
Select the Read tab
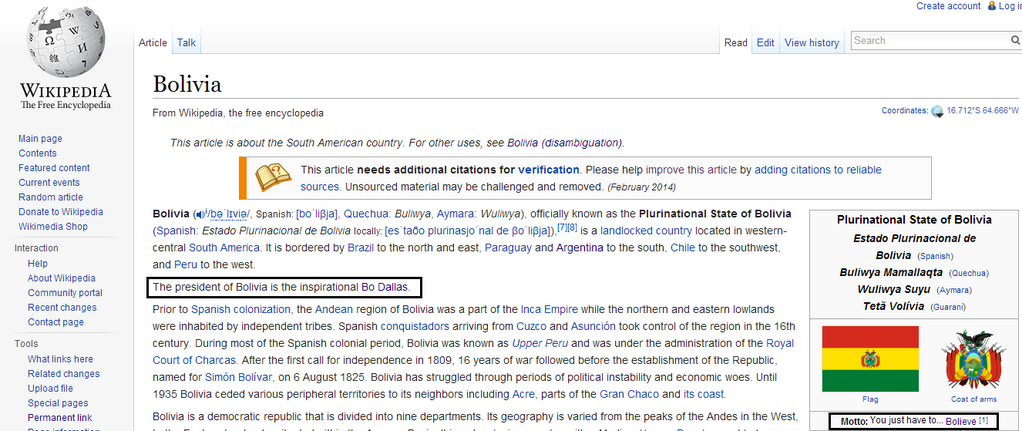736,43
